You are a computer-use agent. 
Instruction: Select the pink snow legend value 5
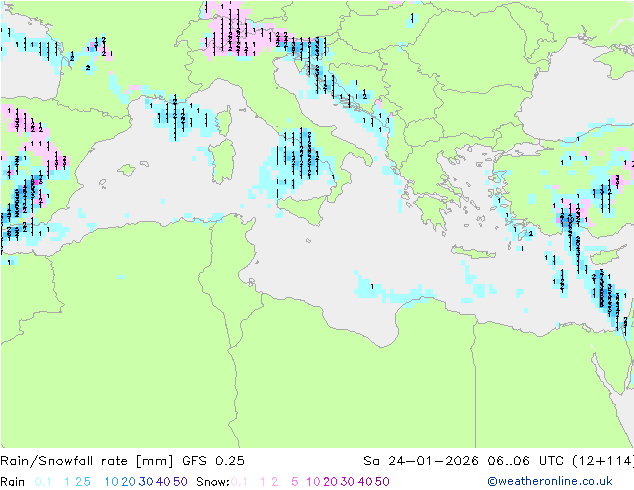pos(295,482)
